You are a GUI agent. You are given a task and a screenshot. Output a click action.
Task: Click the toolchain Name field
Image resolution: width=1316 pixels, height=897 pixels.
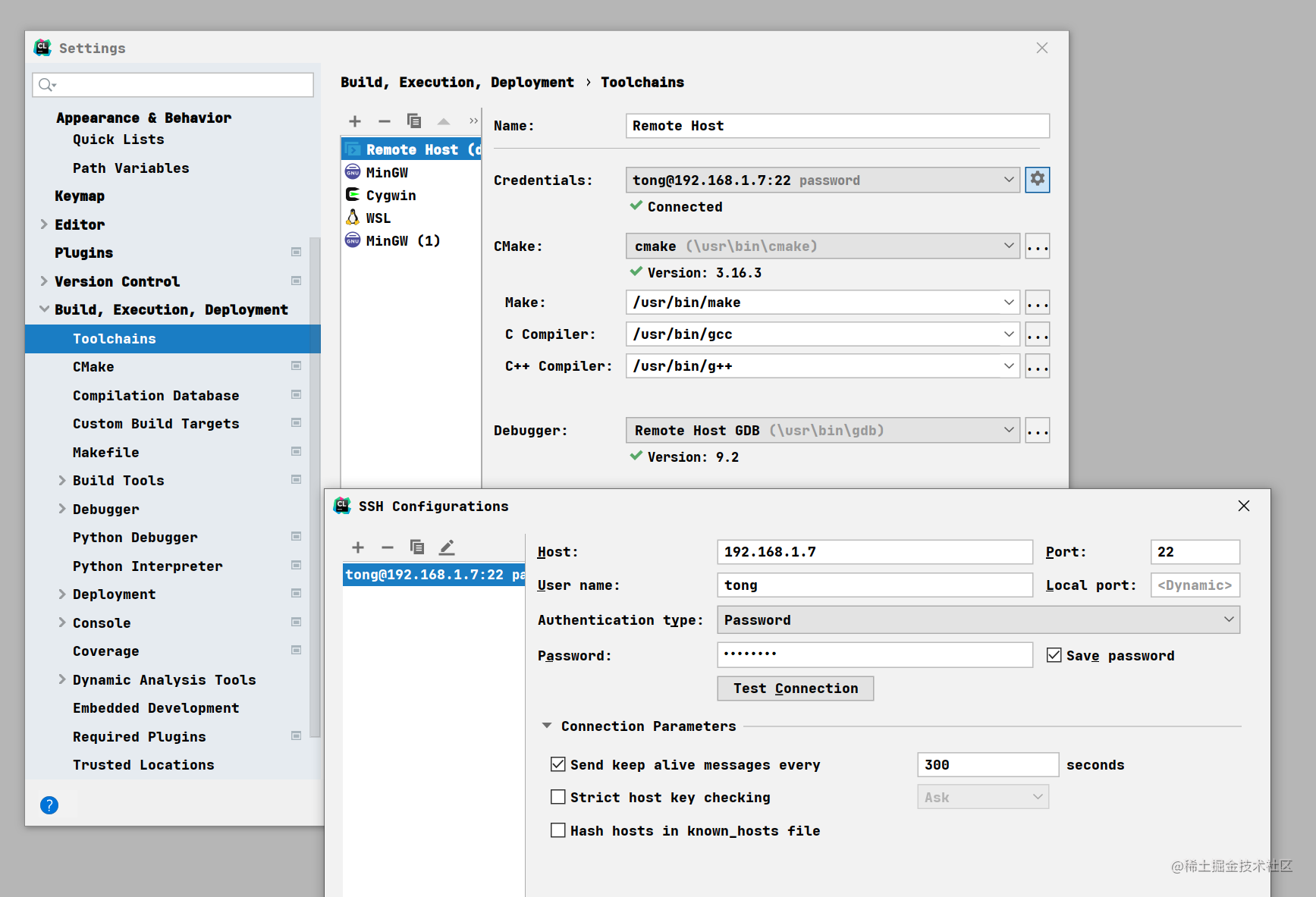(837, 126)
